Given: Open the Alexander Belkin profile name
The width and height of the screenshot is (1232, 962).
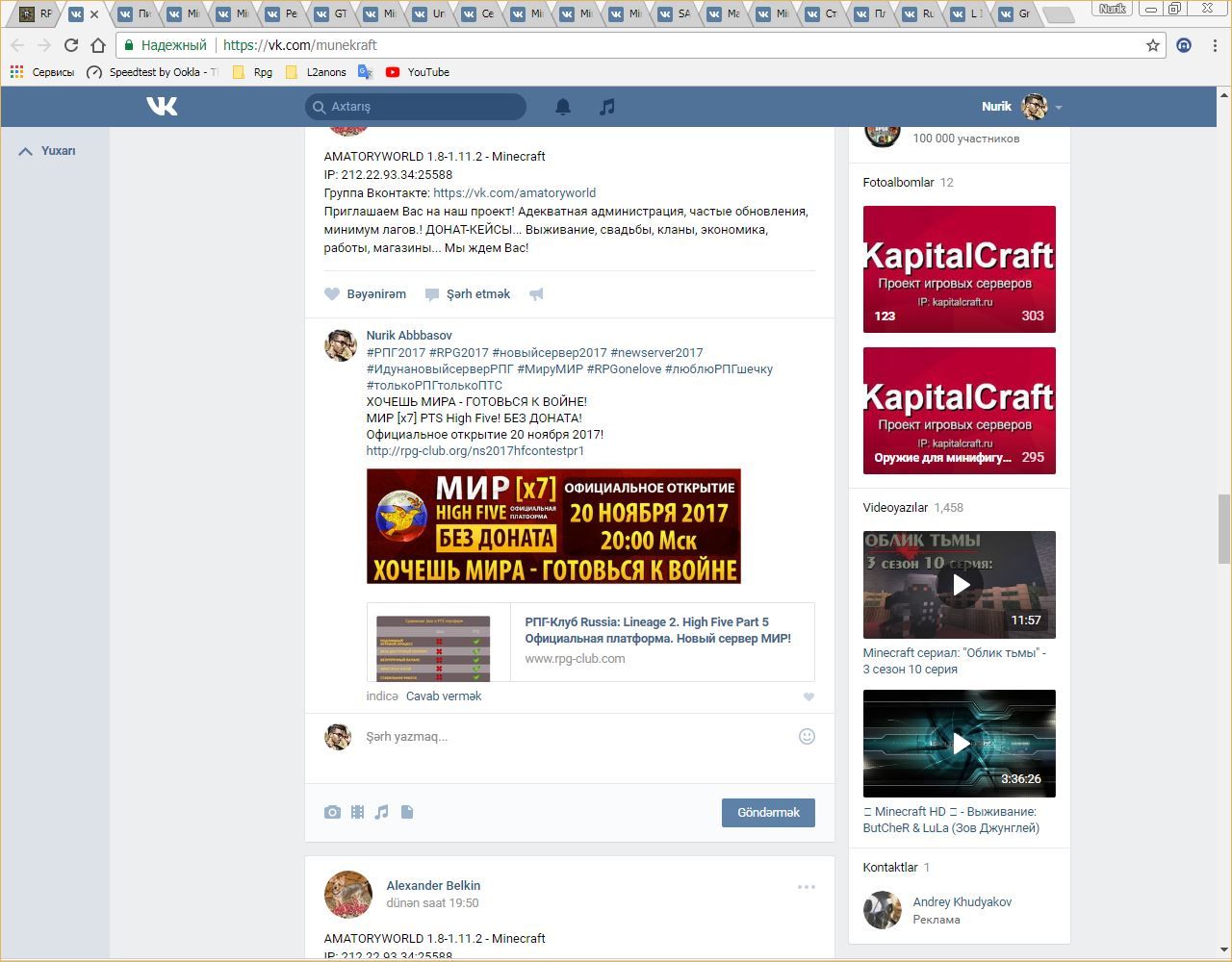Looking at the screenshot, I should pyautogui.click(x=433, y=886).
